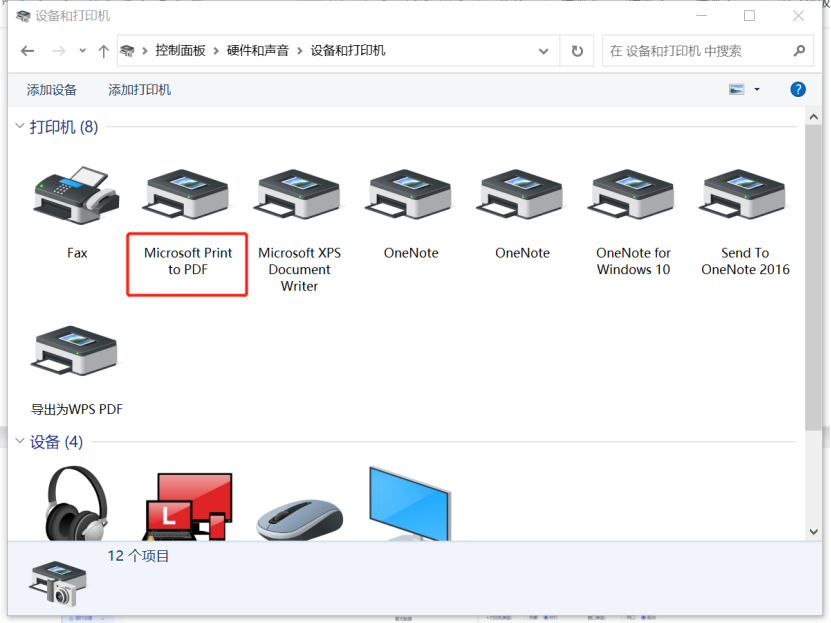
Task: Click the Send To OneNote 2016 label
Action: 745,261
